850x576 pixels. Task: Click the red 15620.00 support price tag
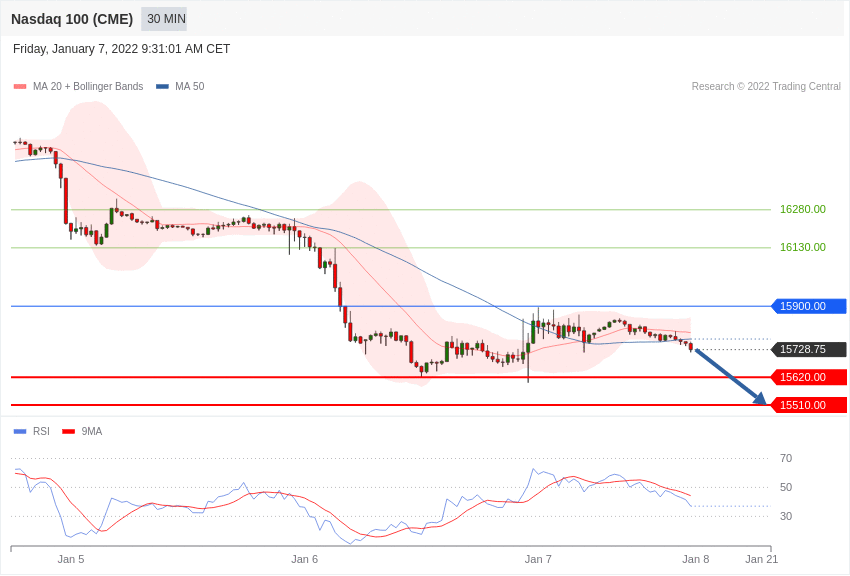point(809,377)
